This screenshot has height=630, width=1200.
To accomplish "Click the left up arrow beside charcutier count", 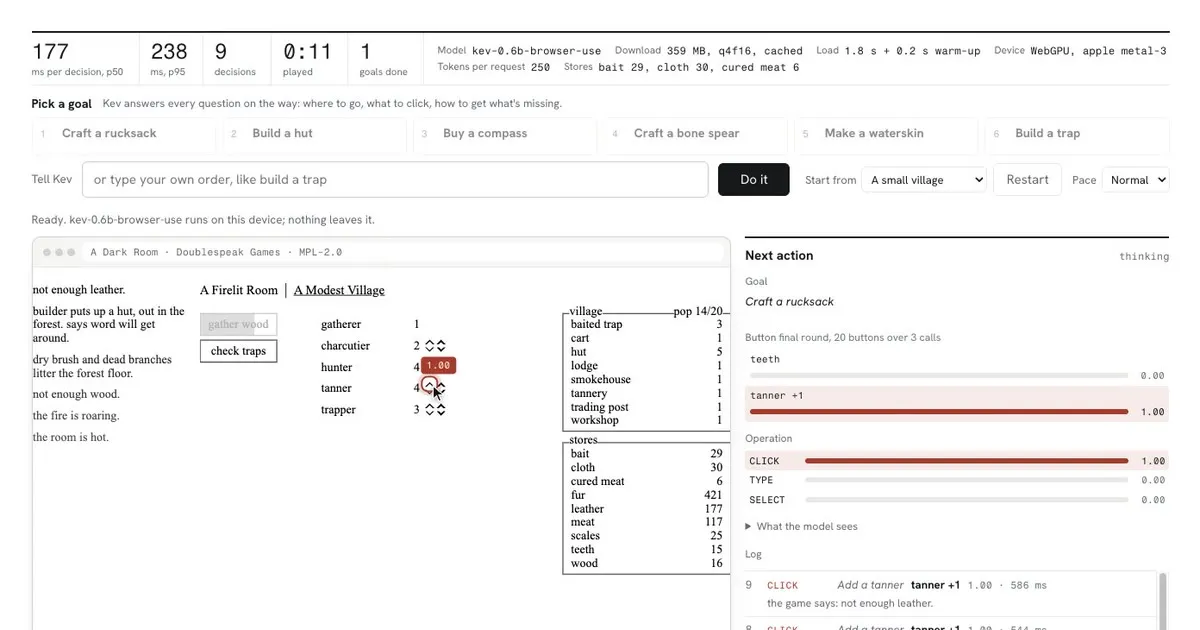I will (430, 342).
